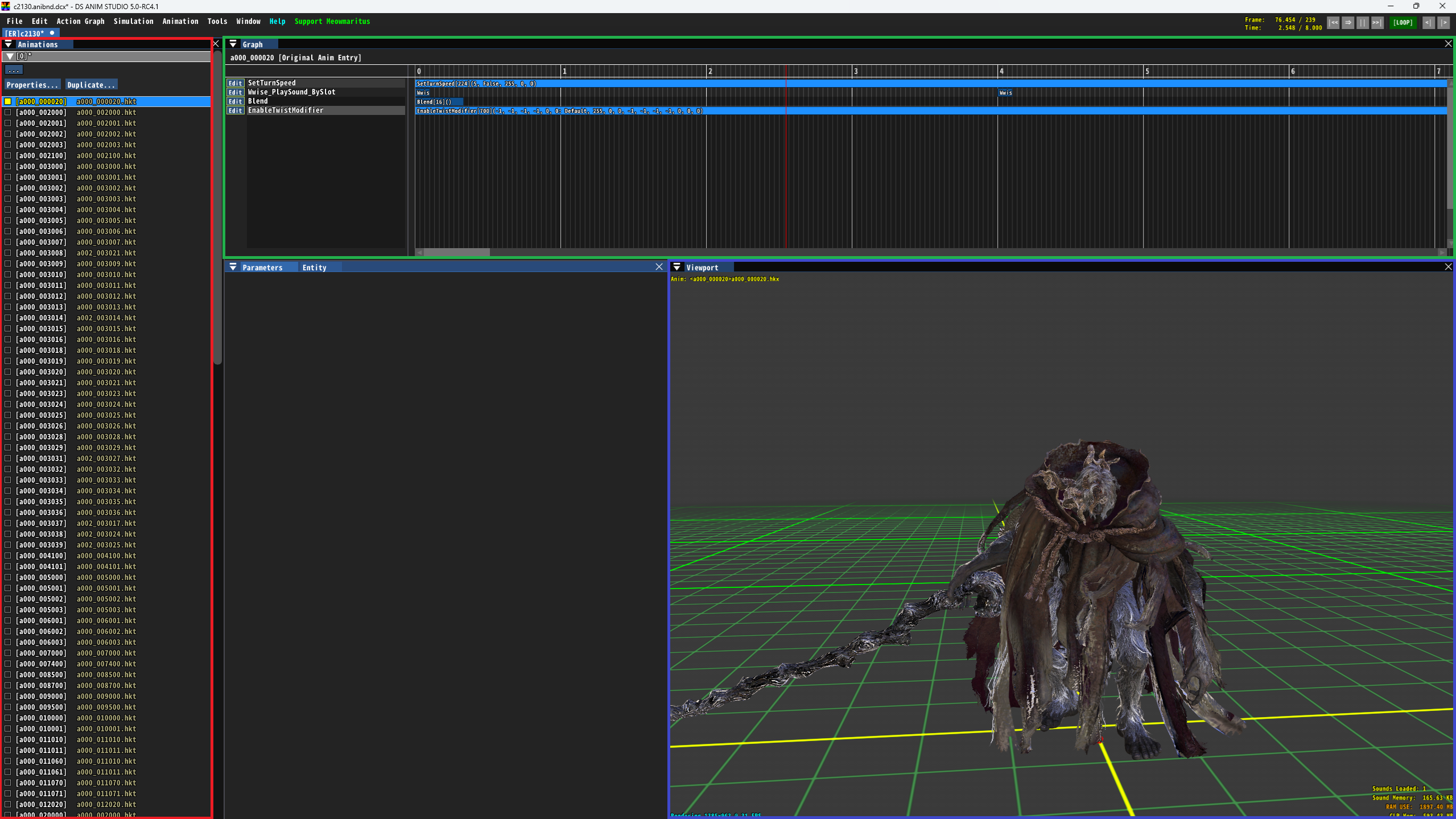Image resolution: width=1456 pixels, height=819 pixels.
Task: Toggle checkbox for a000_002000
Action: click(x=8, y=112)
